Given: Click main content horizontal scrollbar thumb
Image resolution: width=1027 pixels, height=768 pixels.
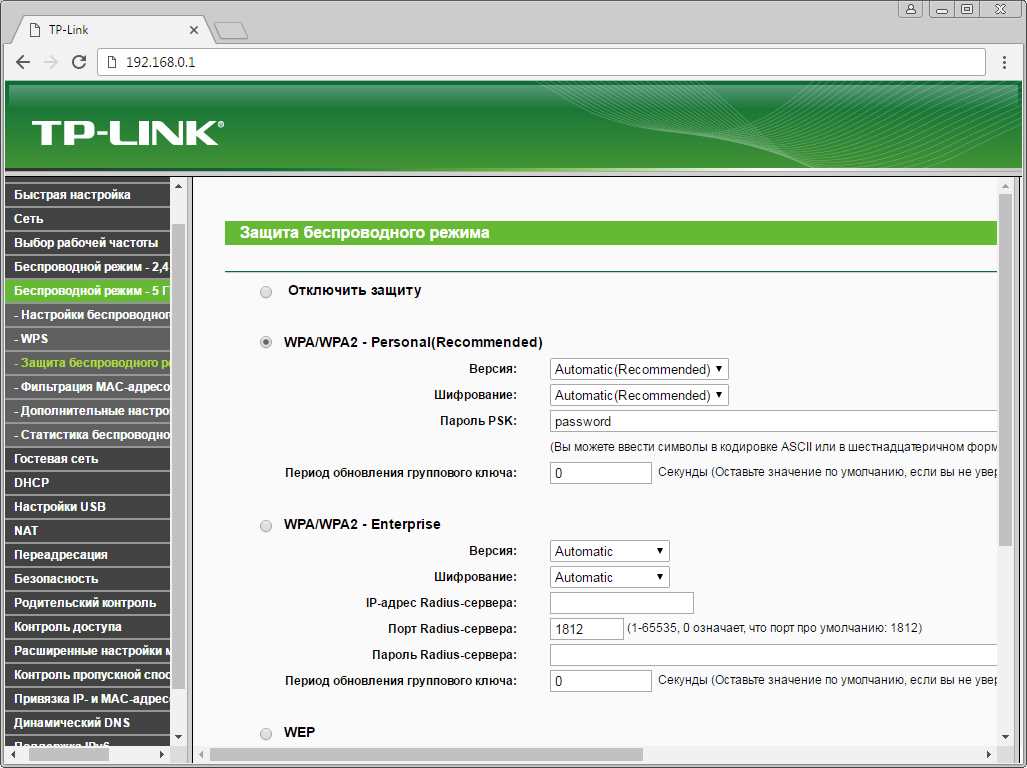Looking at the screenshot, I should [426, 755].
